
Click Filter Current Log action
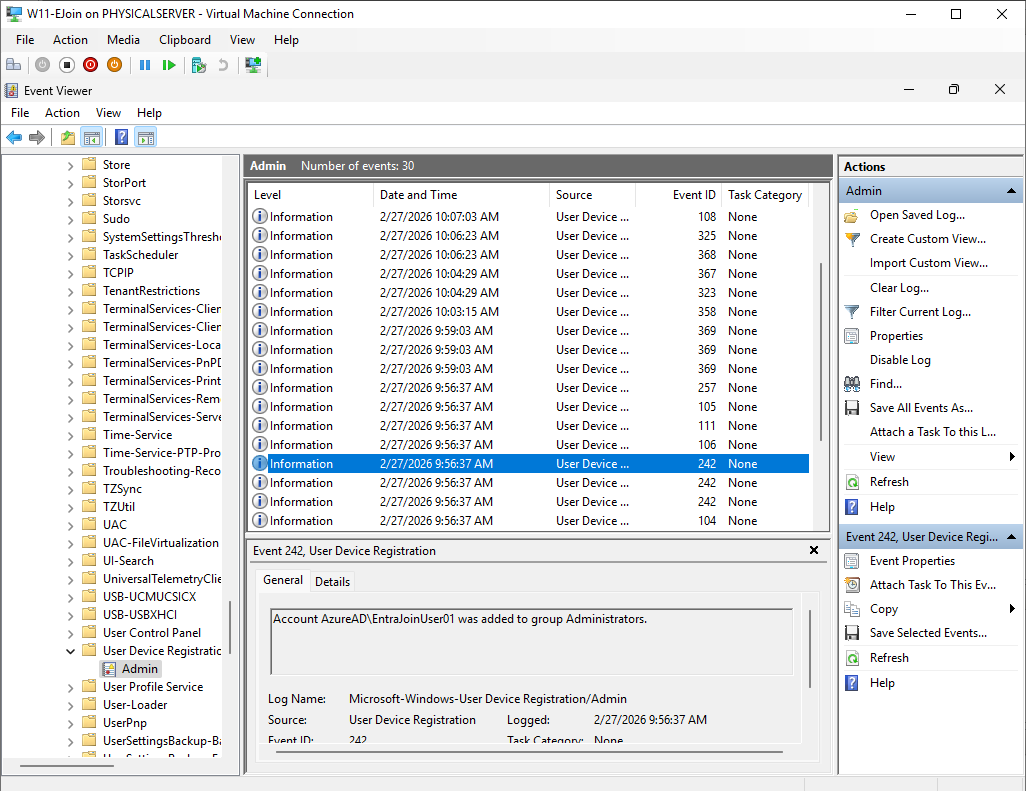[x=920, y=312]
